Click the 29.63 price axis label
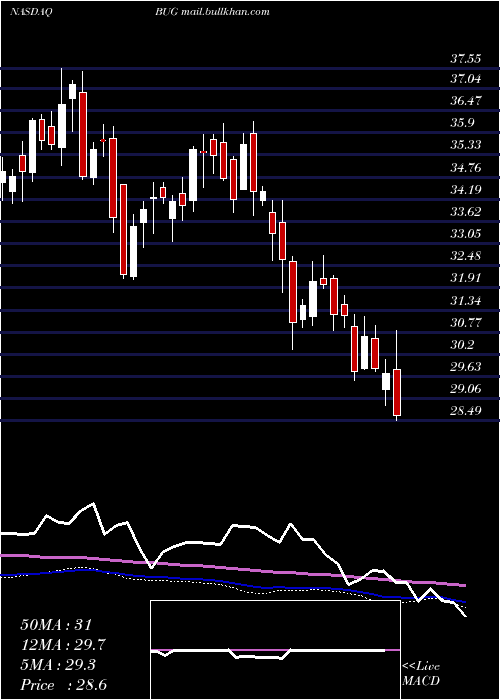This screenshot has height=700, width=500. coord(465,367)
